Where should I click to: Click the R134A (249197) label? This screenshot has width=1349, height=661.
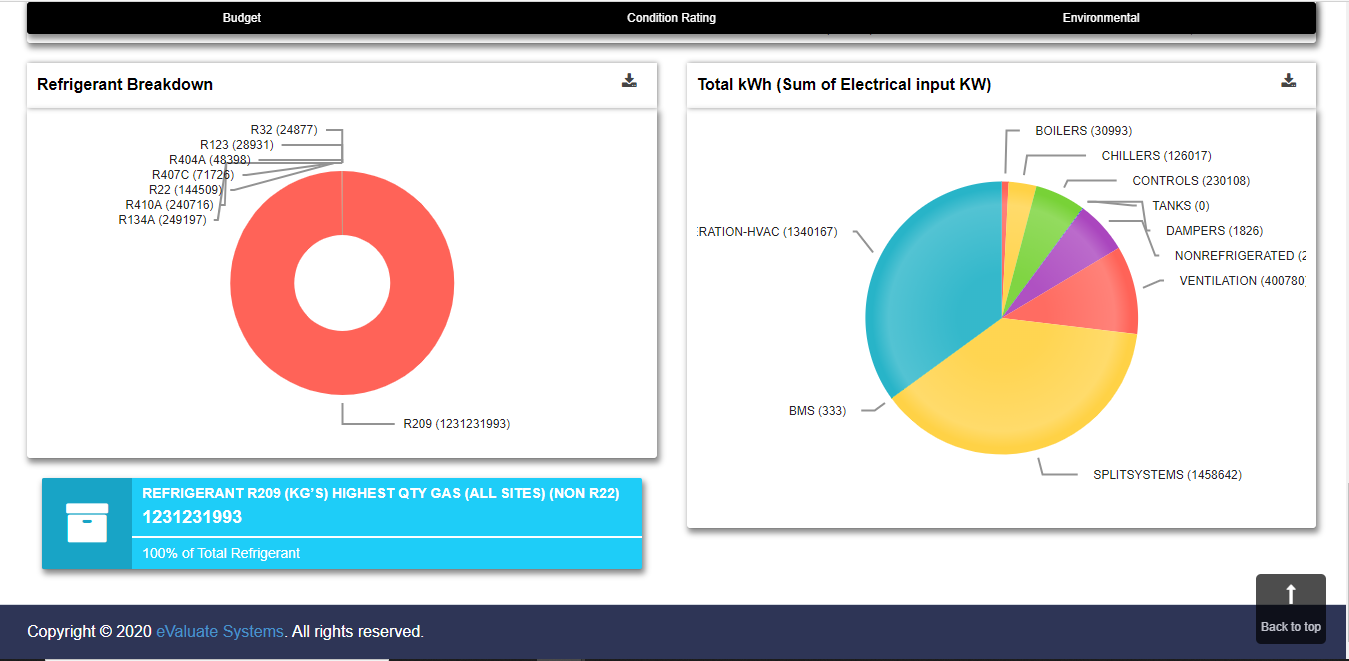162,220
